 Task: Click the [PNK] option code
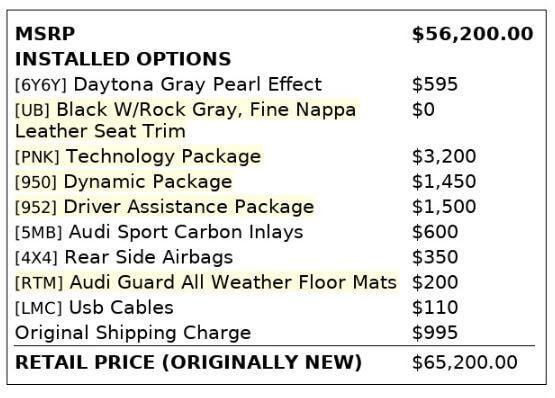click(37, 157)
